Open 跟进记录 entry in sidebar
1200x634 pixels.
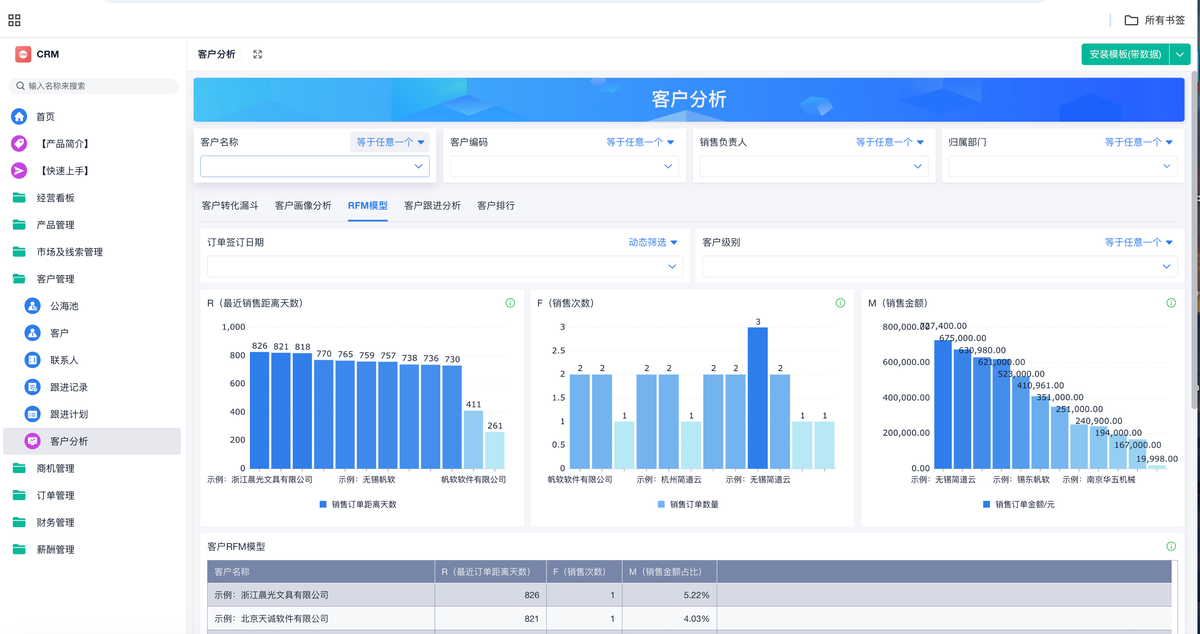coord(90,387)
